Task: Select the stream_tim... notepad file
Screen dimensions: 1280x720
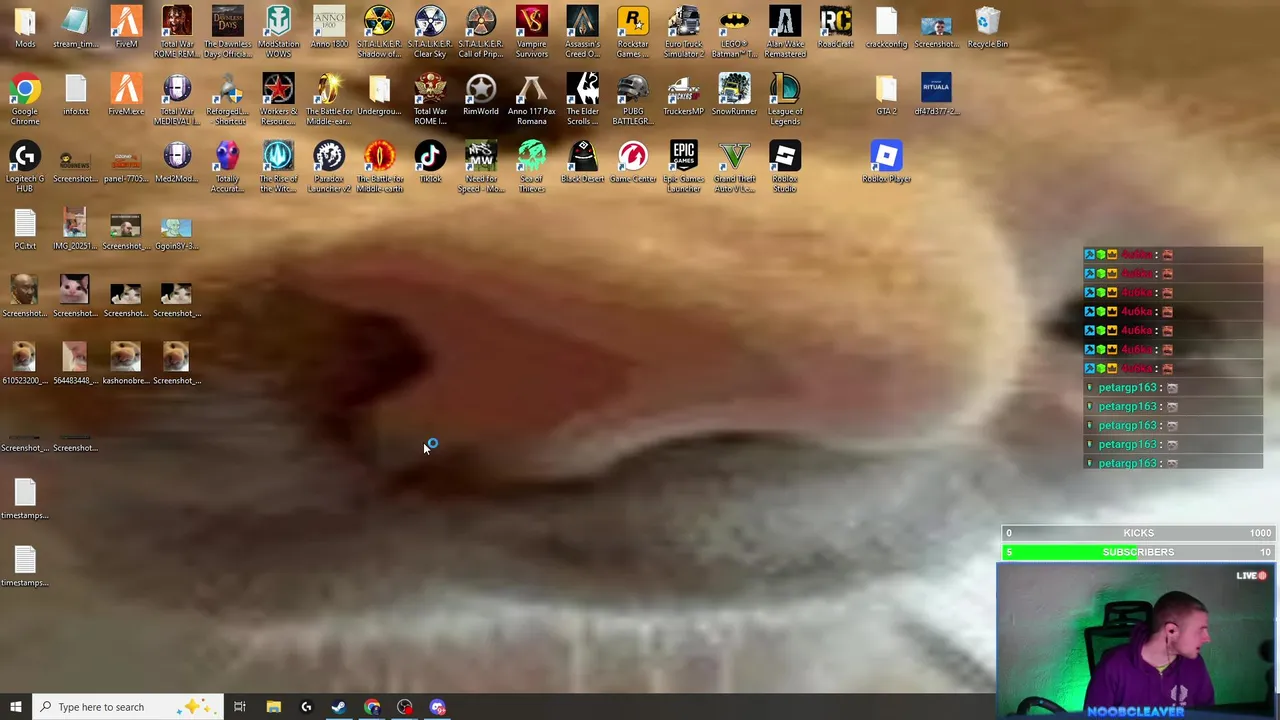Action: 76,28
